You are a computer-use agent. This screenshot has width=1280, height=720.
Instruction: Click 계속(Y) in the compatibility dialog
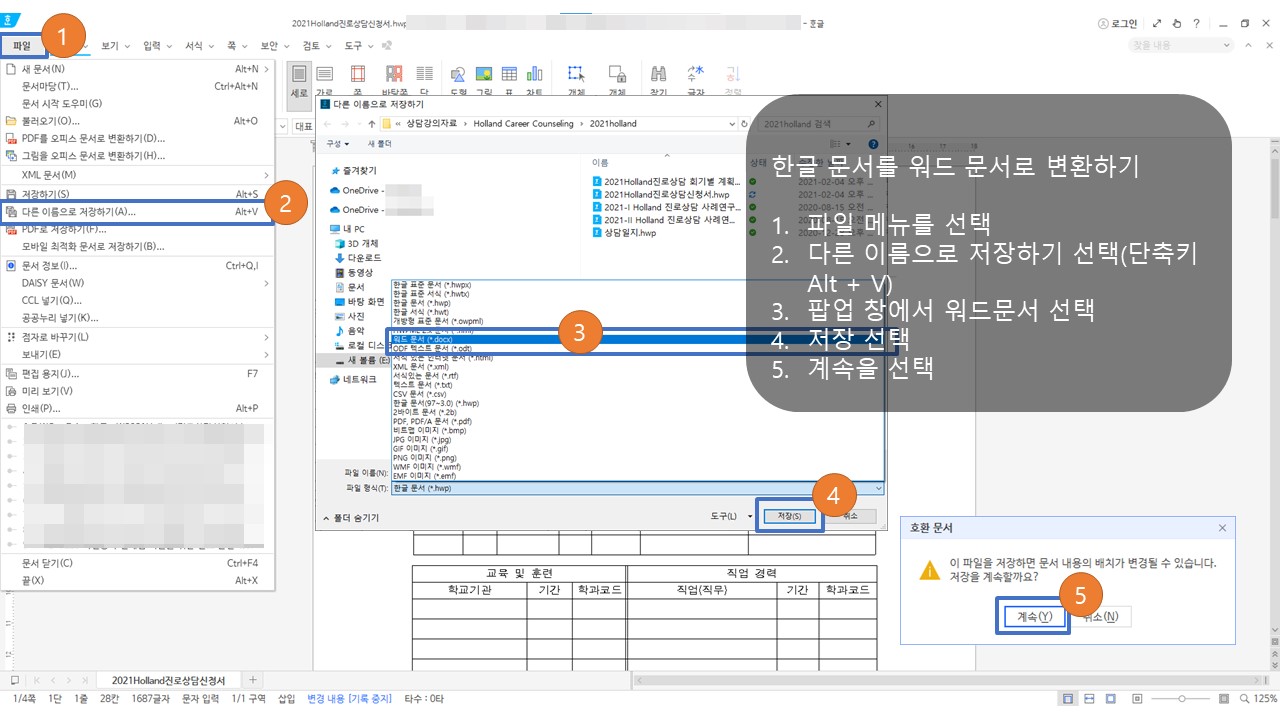tap(1032, 616)
